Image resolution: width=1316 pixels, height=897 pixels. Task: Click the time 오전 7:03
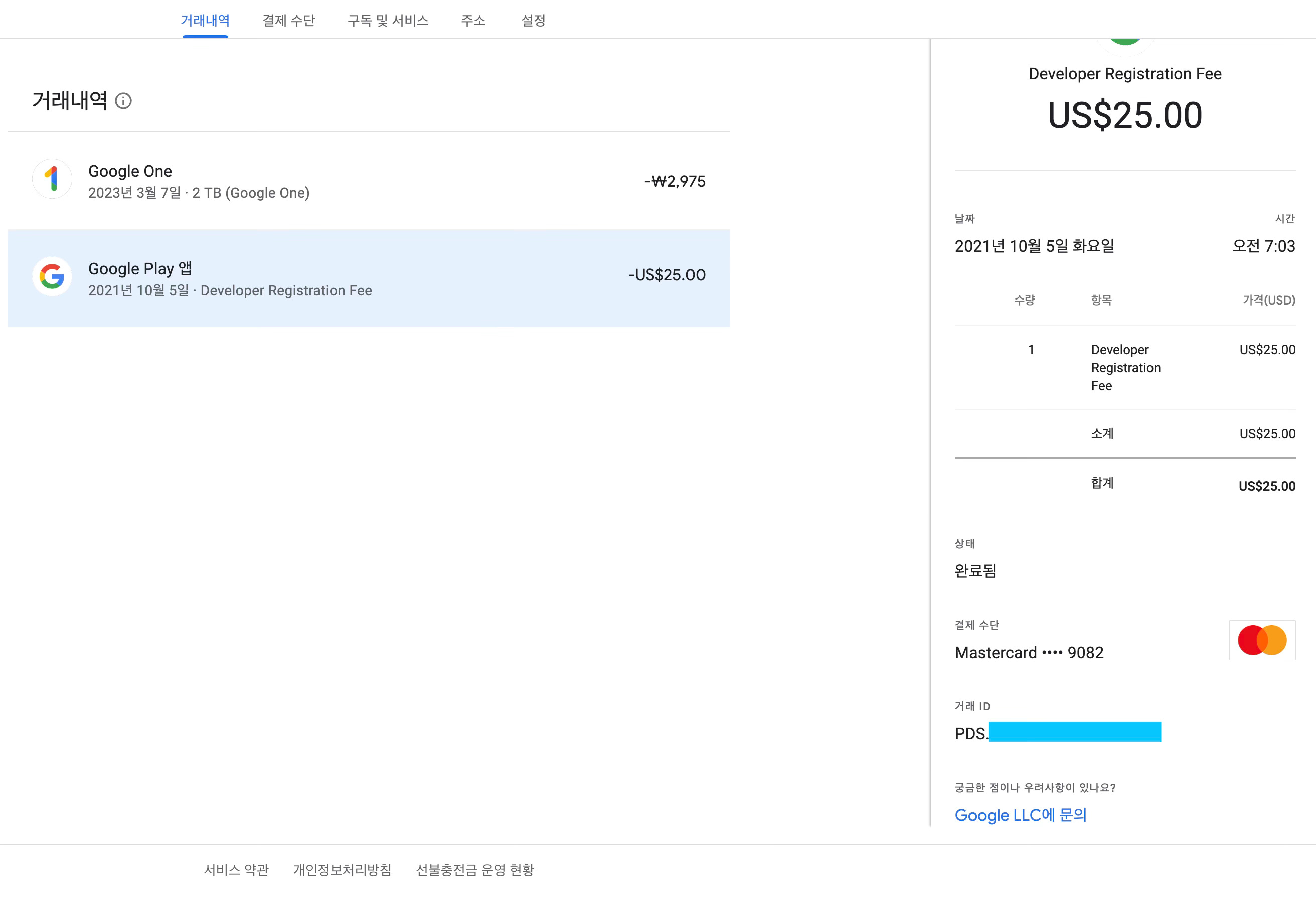(x=1263, y=246)
